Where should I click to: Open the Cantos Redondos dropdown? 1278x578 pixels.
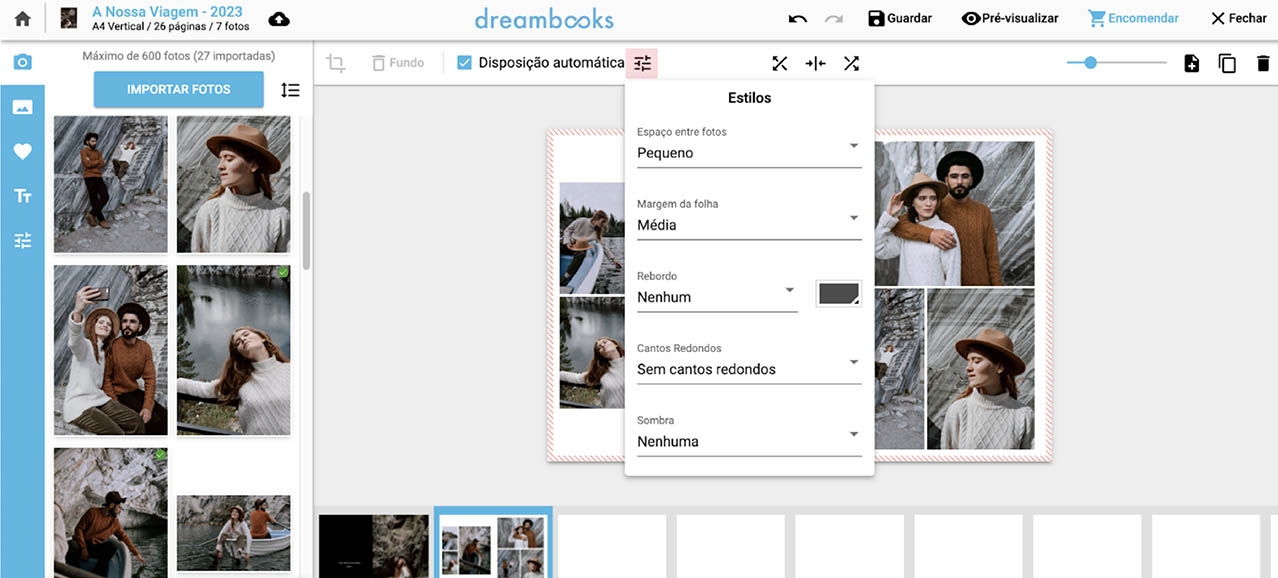pyautogui.click(x=748, y=369)
